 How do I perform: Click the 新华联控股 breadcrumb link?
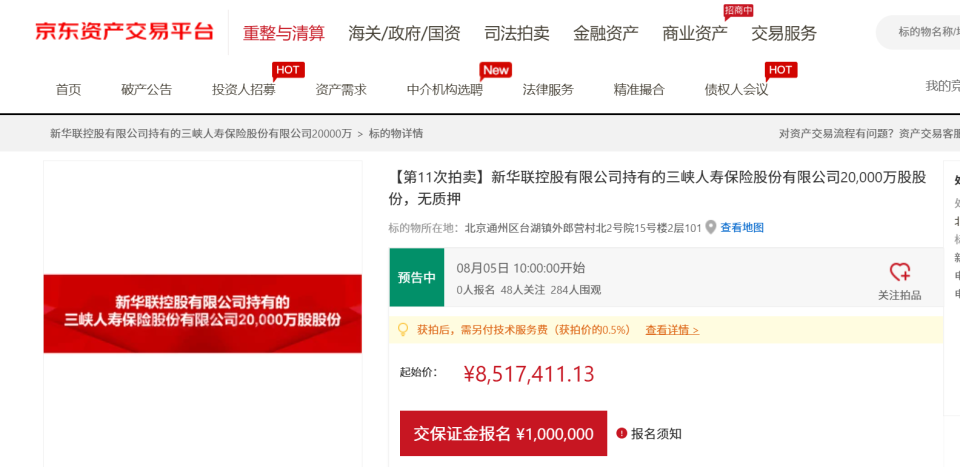[x=201, y=133]
